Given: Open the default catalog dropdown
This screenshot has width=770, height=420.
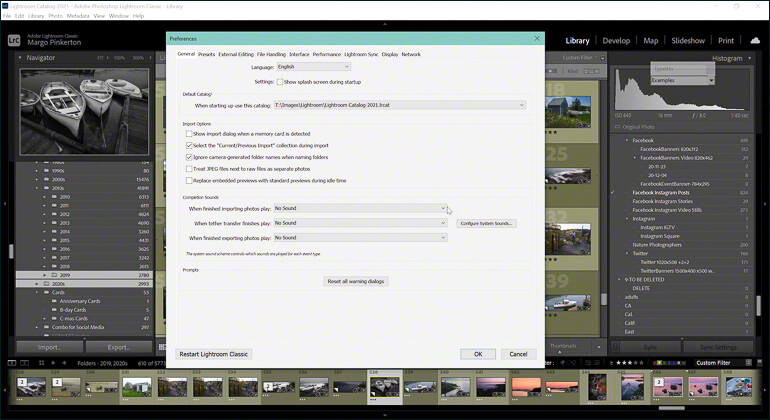Looking at the screenshot, I should [x=399, y=105].
